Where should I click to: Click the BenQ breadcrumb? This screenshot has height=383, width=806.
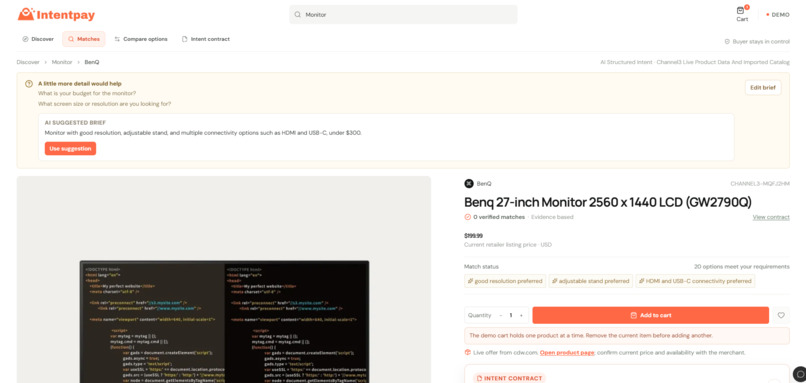(x=92, y=62)
